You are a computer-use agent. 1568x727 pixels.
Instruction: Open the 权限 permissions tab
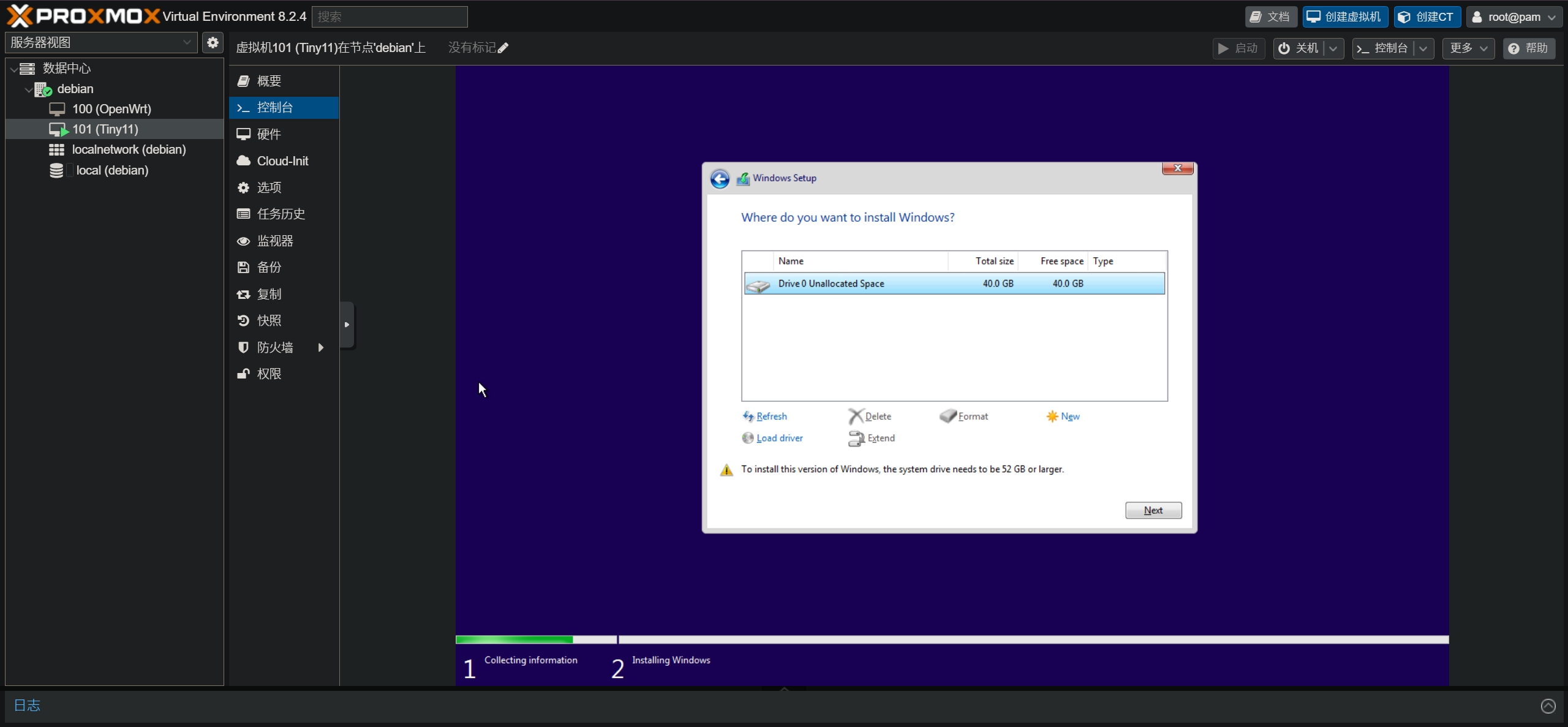tap(284, 374)
